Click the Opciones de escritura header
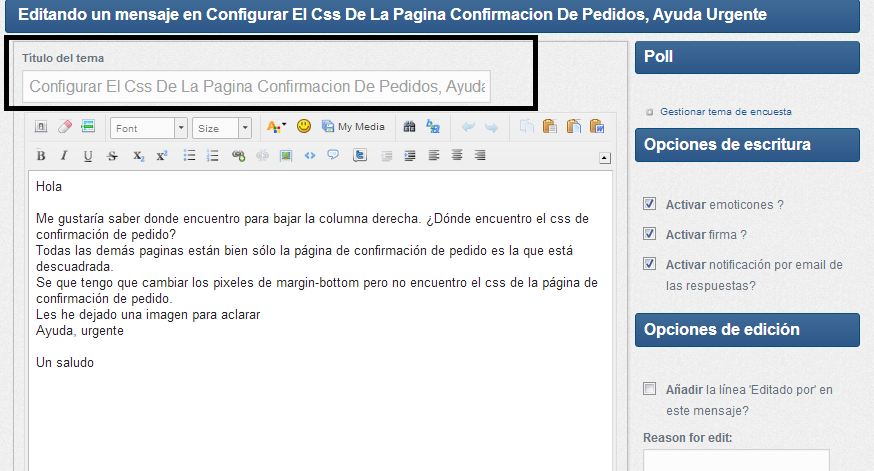Image resolution: width=874 pixels, height=471 pixels. tap(747, 145)
